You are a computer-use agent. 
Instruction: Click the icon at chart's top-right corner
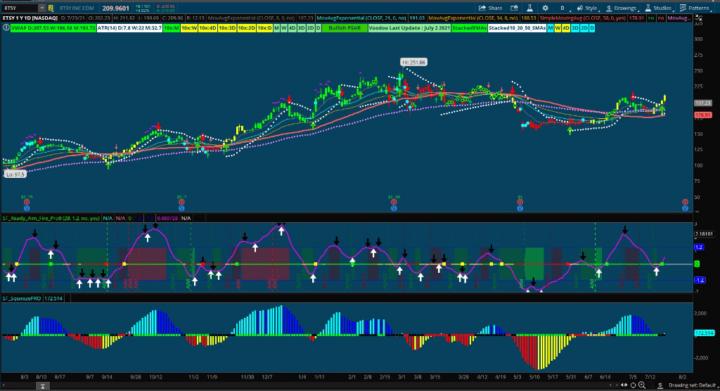tap(699, 18)
